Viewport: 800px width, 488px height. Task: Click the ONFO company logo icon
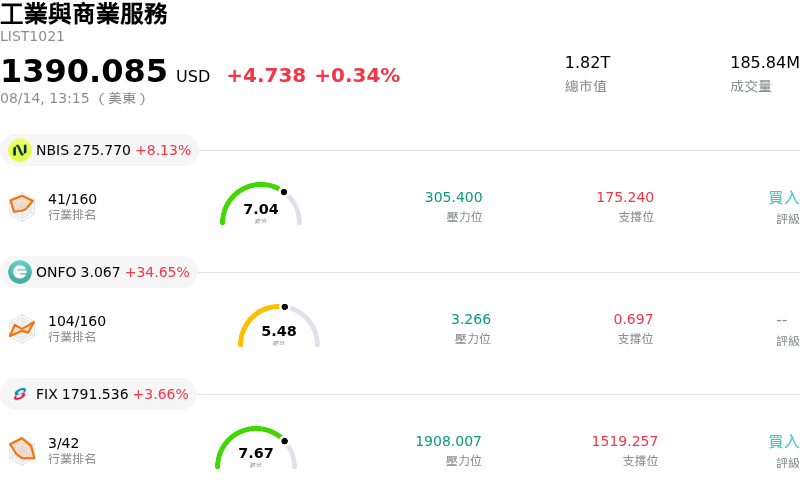(20, 272)
